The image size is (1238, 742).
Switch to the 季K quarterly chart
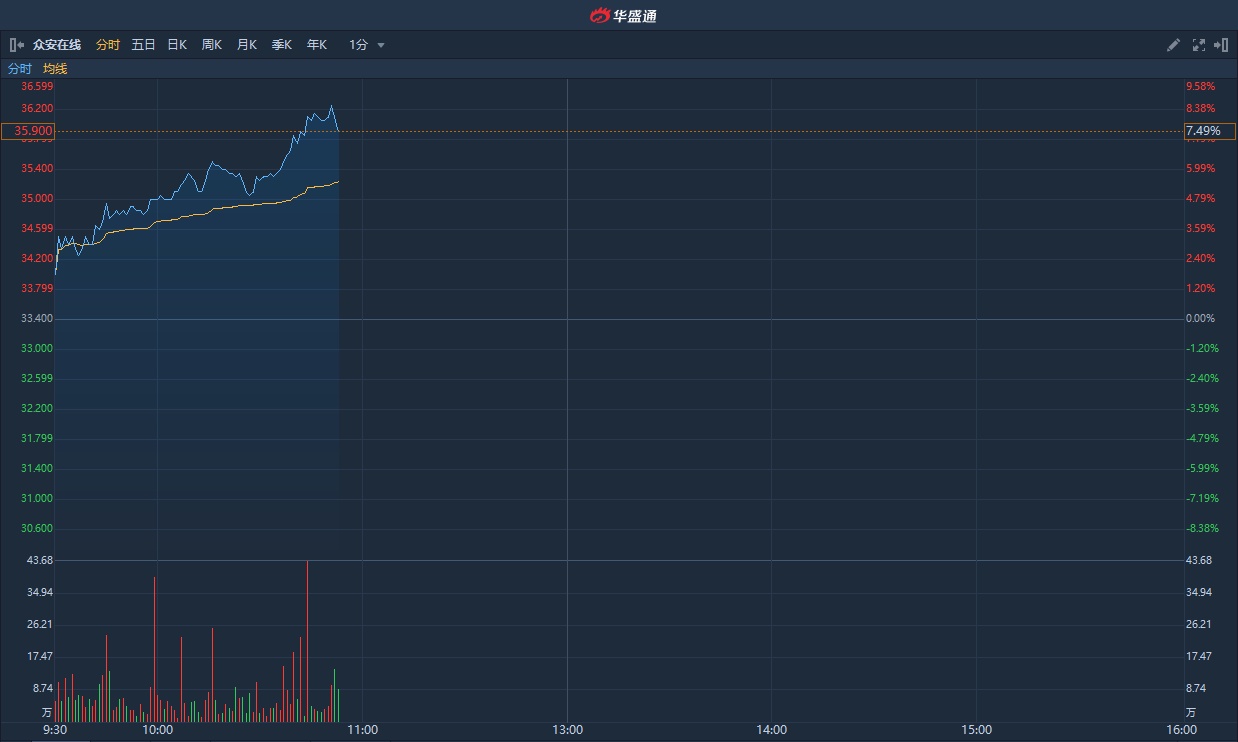click(x=282, y=45)
